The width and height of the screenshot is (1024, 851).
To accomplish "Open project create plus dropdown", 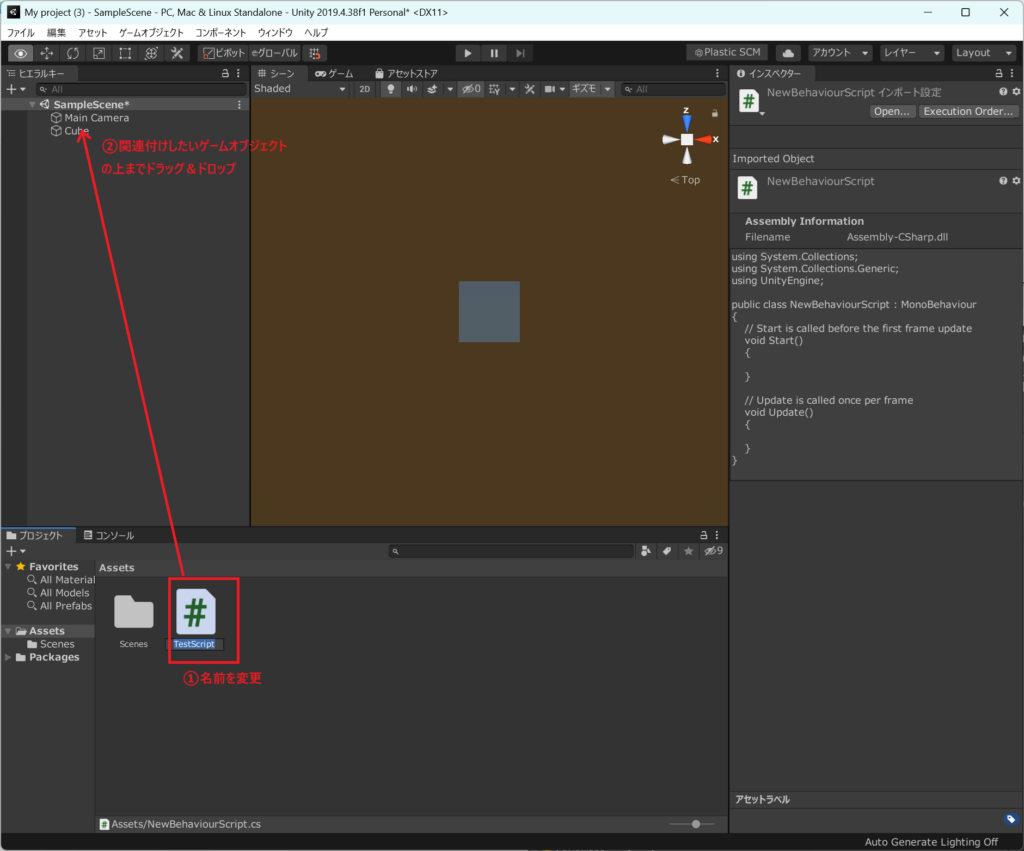I will pyautogui.click(x=16, y=551).
